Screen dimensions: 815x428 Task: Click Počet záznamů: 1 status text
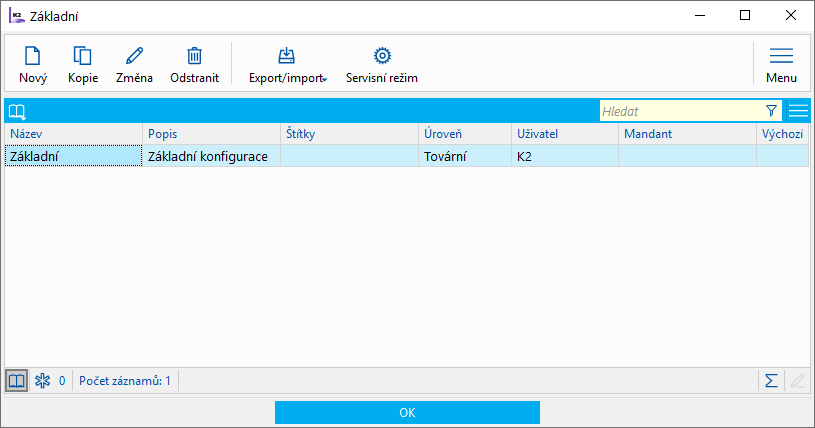125,381
